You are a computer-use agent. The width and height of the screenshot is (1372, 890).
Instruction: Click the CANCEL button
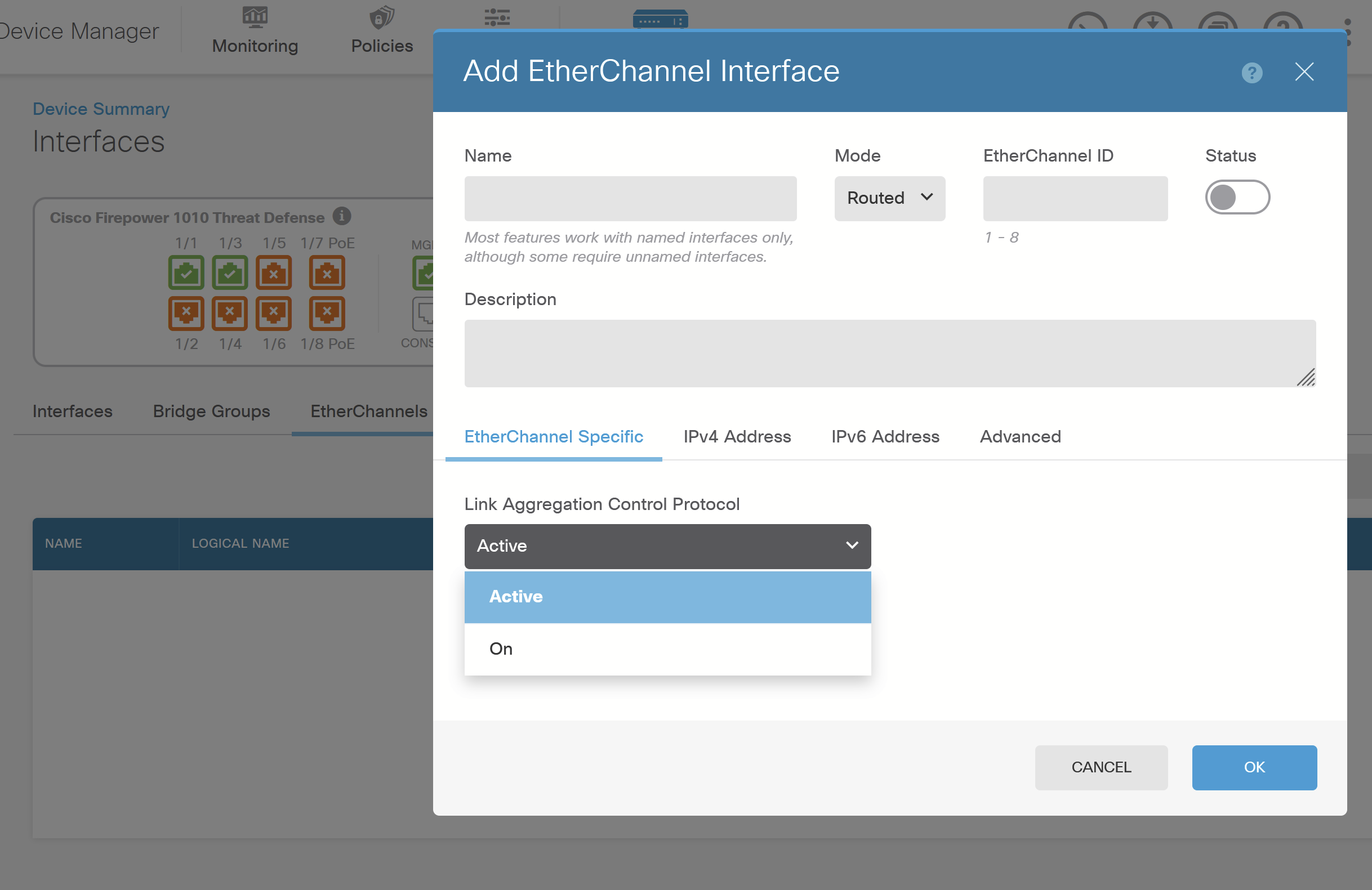click(x=1101, y=767)
